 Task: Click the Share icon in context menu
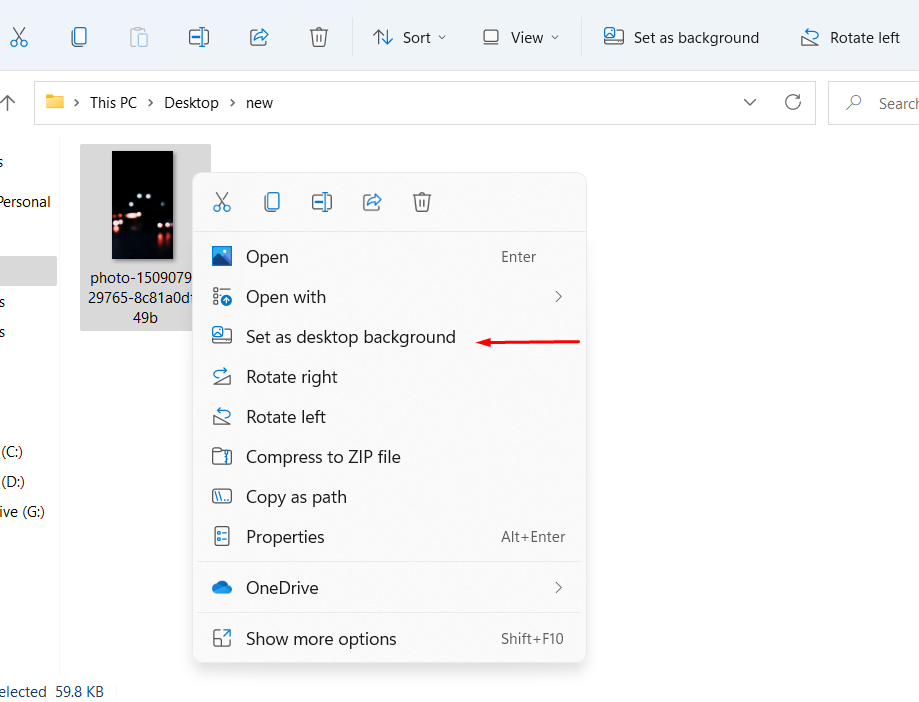(x=372, y=202)
